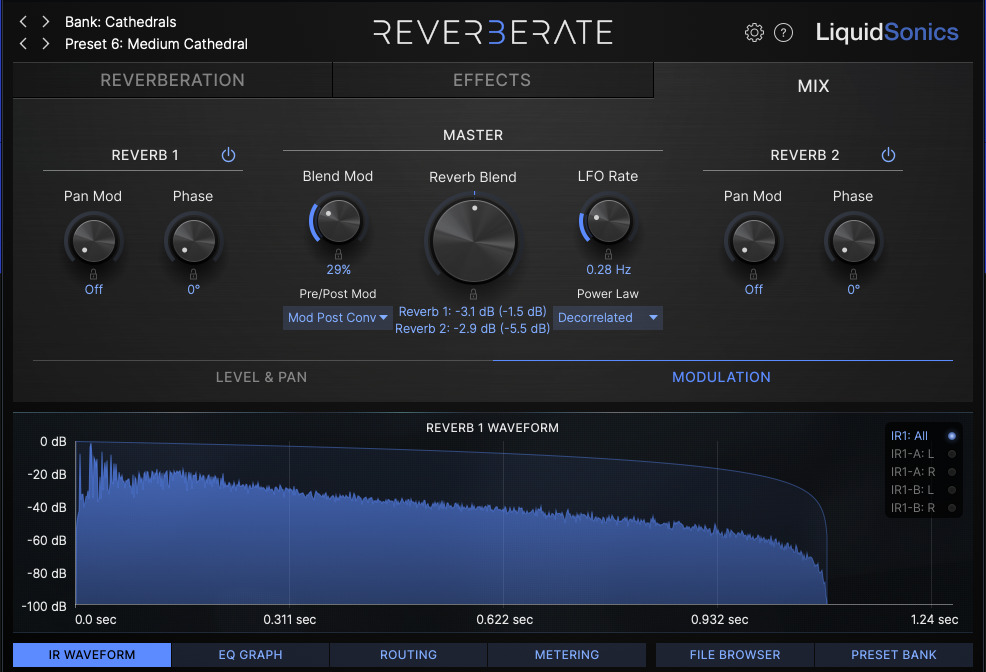Image resolution: width=986 pixels, height=672 pixels.
Task: Click the Reverb 2 Pan Mod knob
Action: click(x=753, y=240)
